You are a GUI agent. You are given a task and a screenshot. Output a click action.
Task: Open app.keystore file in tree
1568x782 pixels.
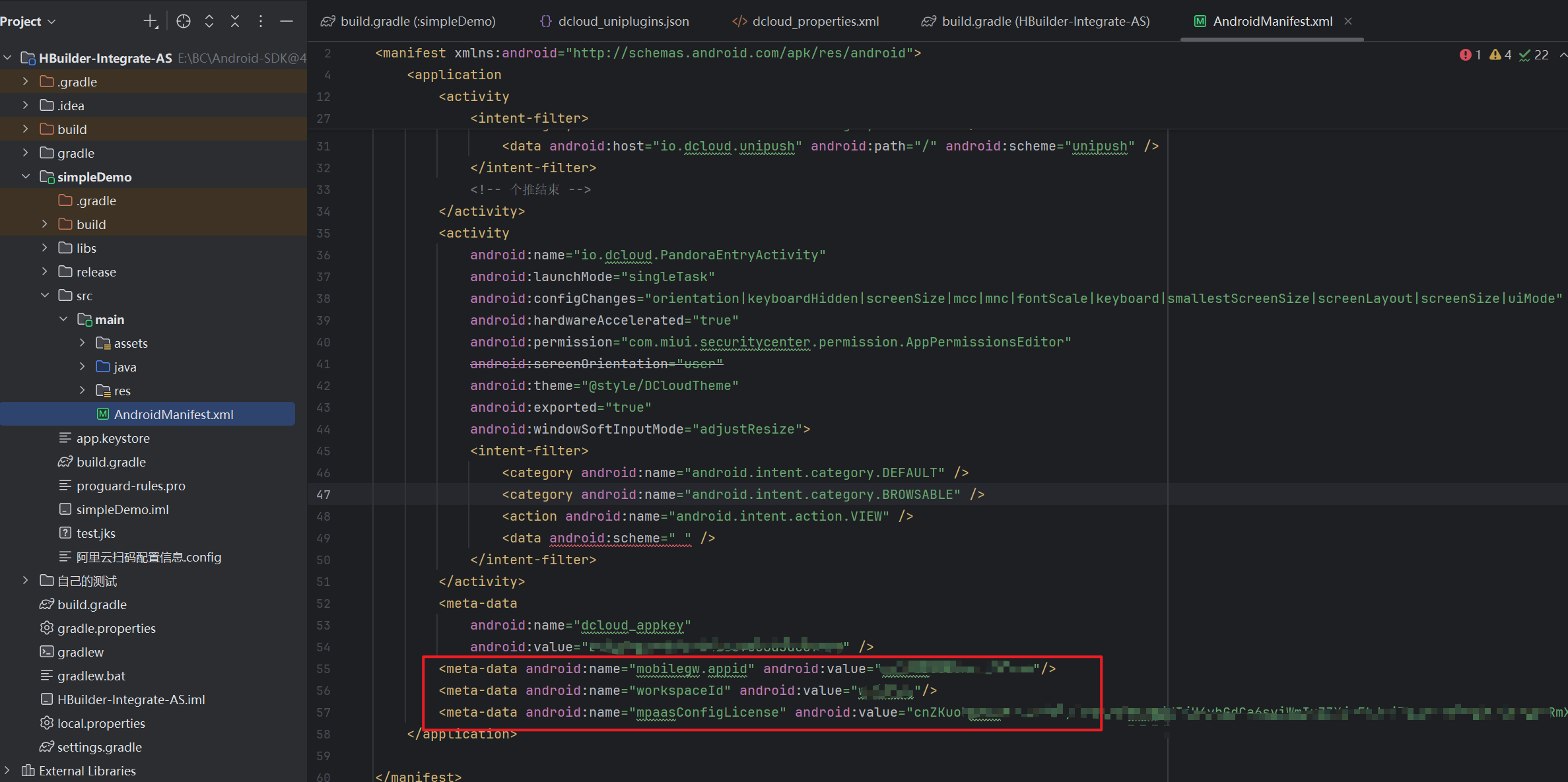(113, 438)
